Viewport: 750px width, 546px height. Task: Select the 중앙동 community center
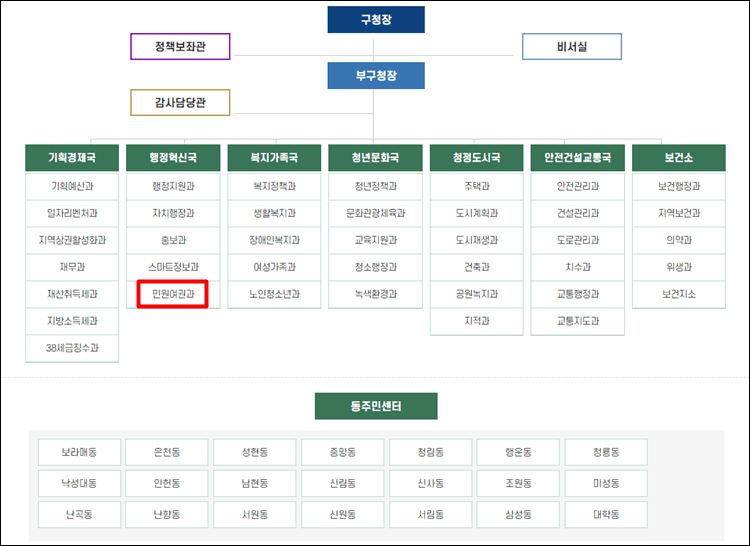pos(342,452)
